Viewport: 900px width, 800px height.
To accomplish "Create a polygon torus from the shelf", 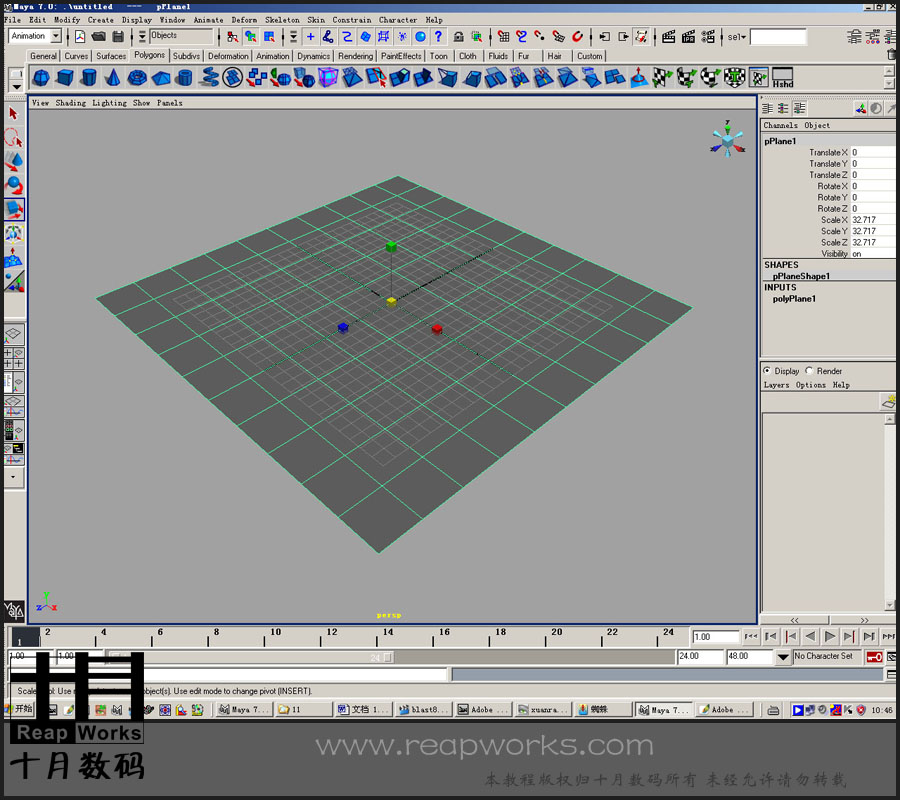I will 137,77.
